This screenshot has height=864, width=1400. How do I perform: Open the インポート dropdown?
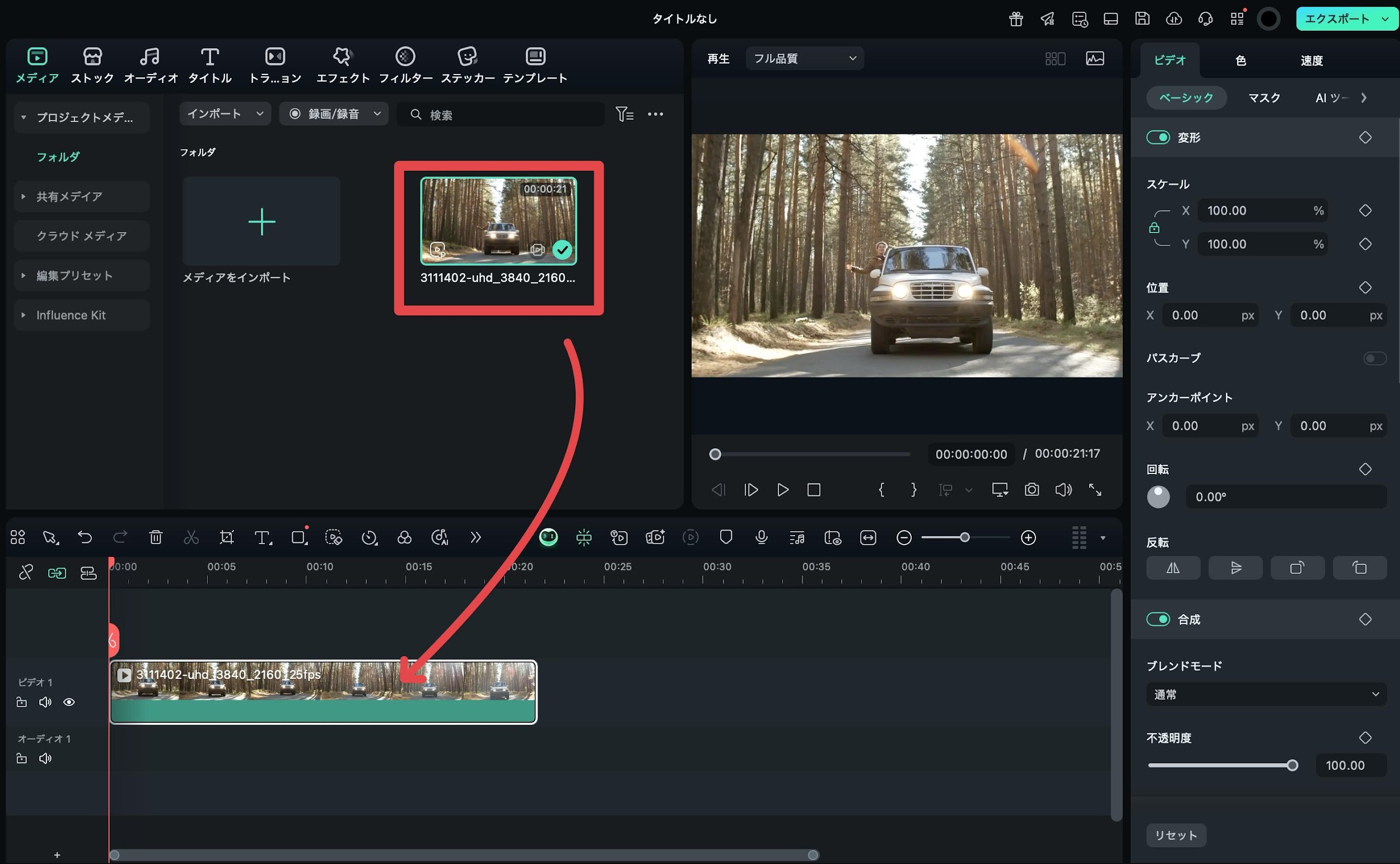coord(225,114)
